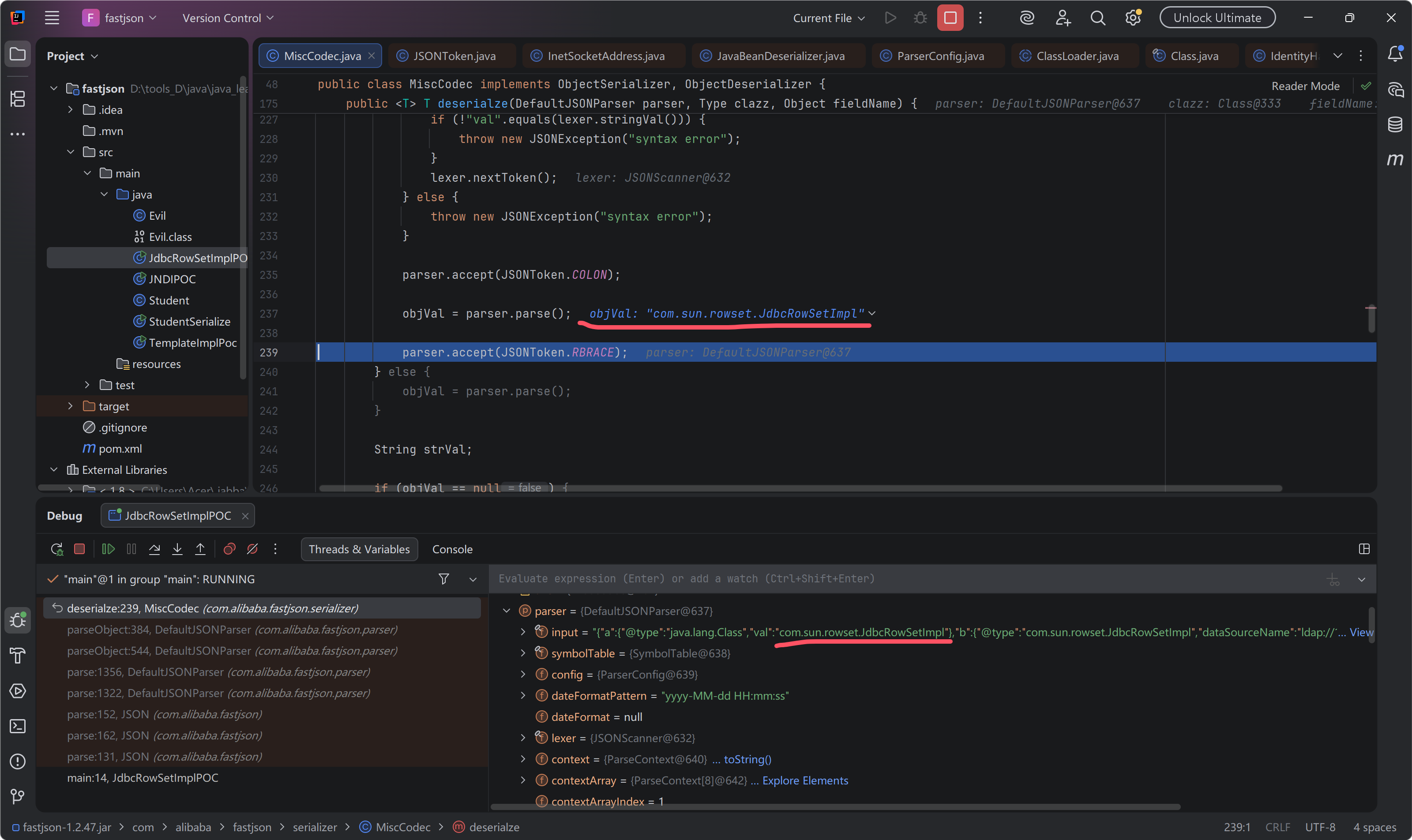
Task: Open IDE settings gear
Action: point(1133,18)
